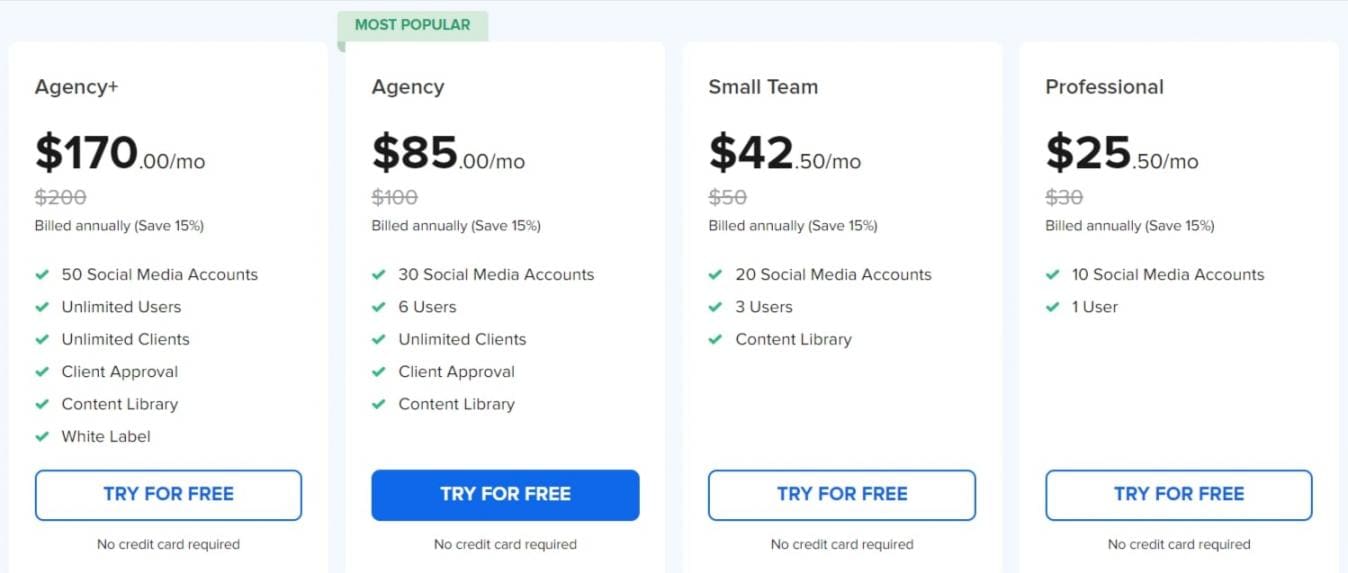Click the Most Popular badge

point(412,25)
